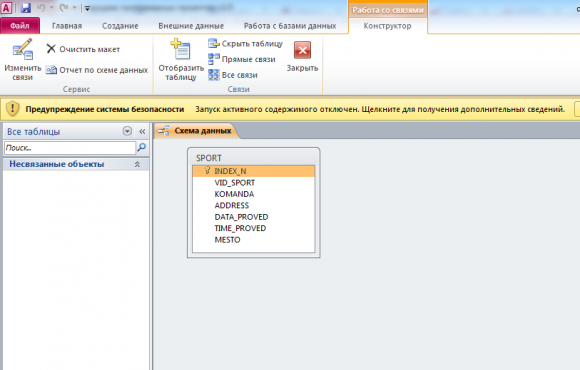The width and height of the screenshot is (580, 370).
Task: Click the search magnifier icon
Action: [x=142, y=147]
